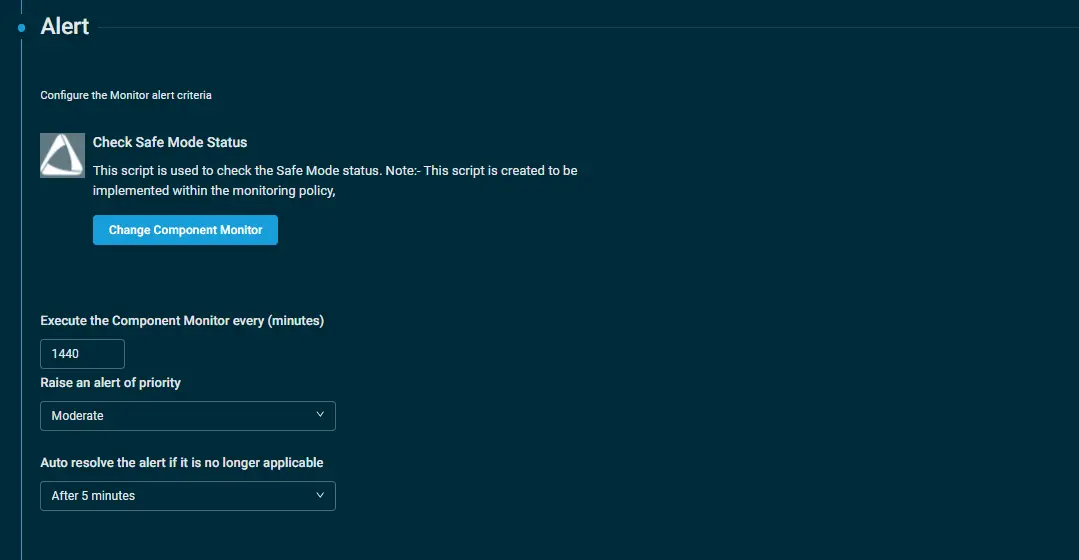Expand the Auto resolve alert dropdown

(187, 496)
